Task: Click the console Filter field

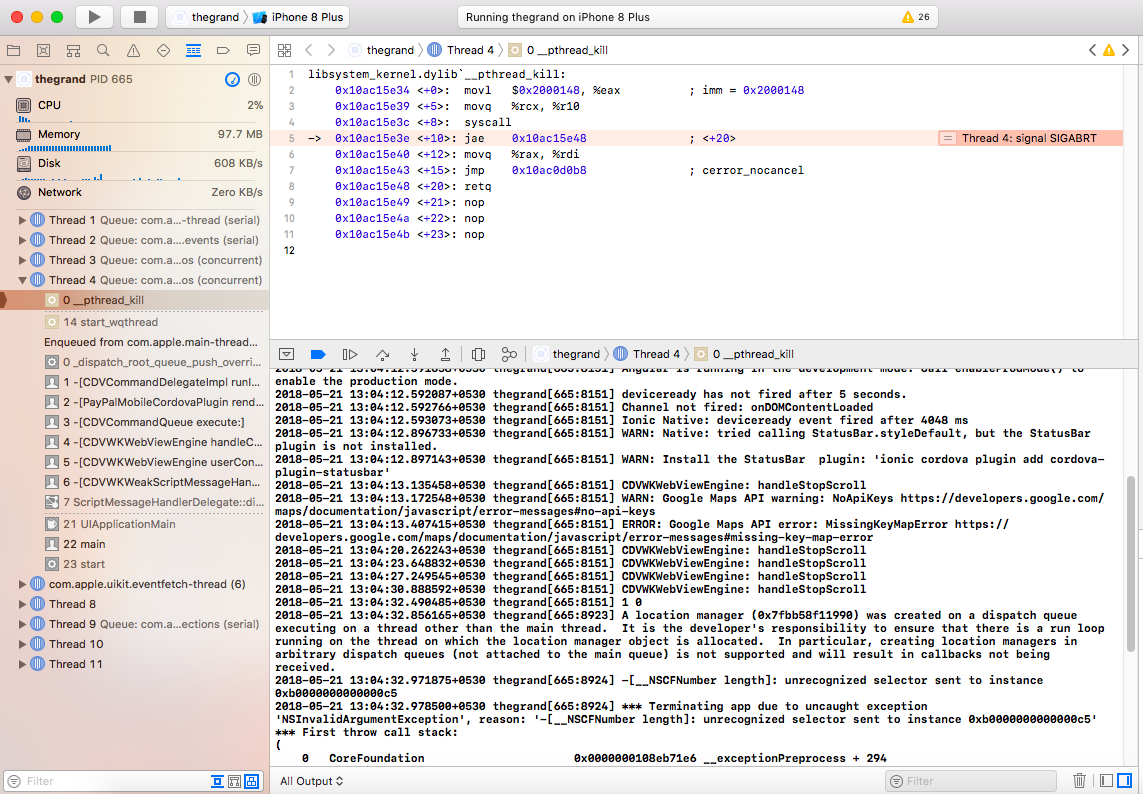Action: (x=971, y=781)
